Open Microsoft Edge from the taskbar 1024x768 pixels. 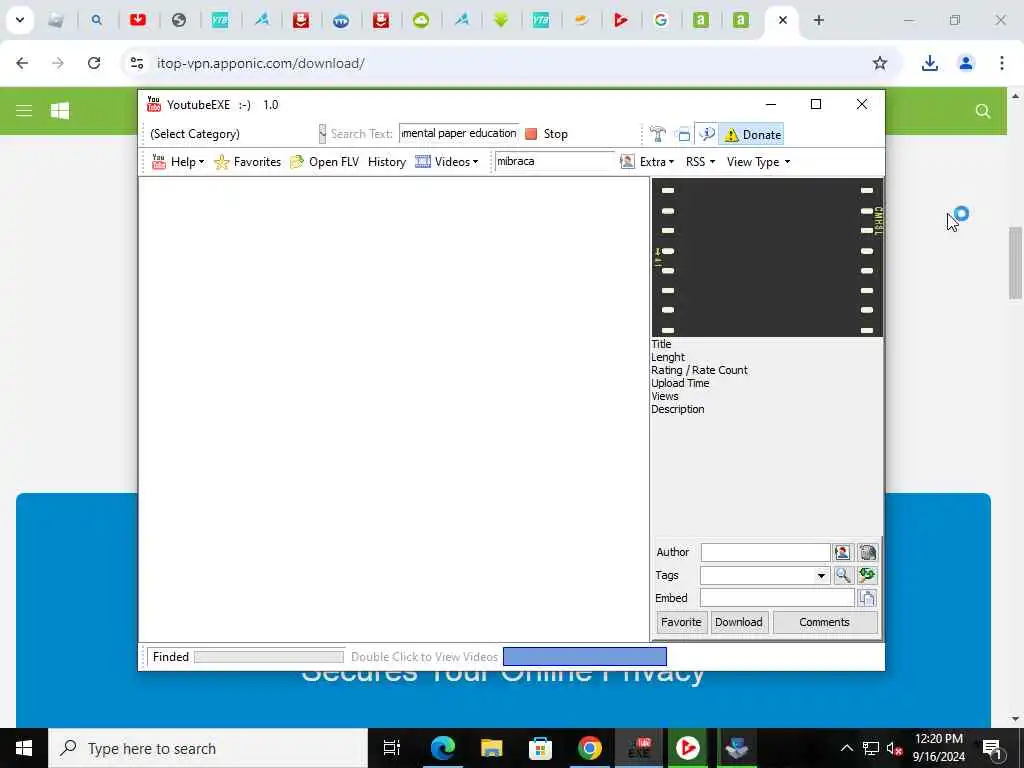[442, 748]
